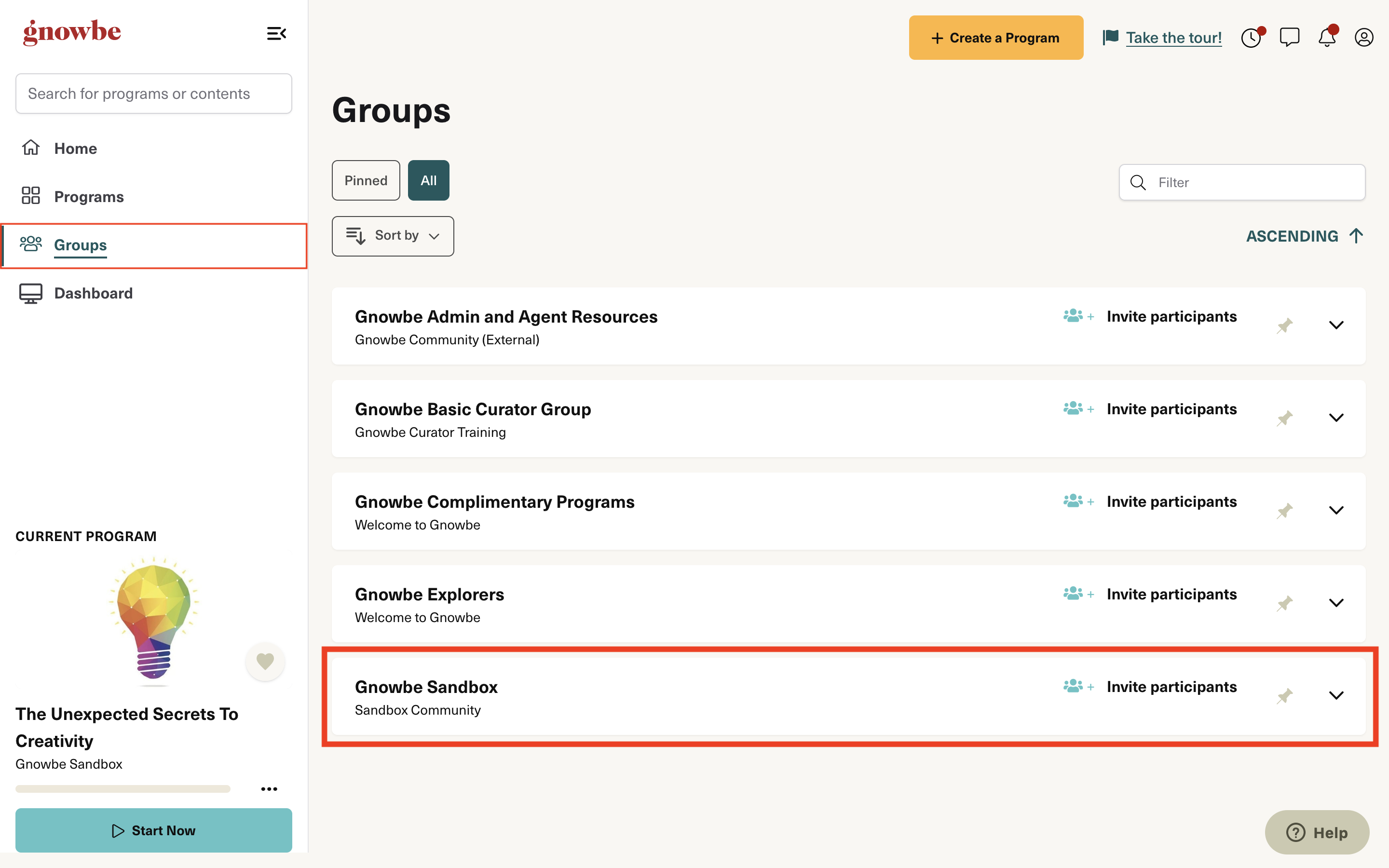Viewport: 1389px width, 868px height.
Task: Invite participants to Gnowbe Complimentary Programs
Action: pos(1171,501)
